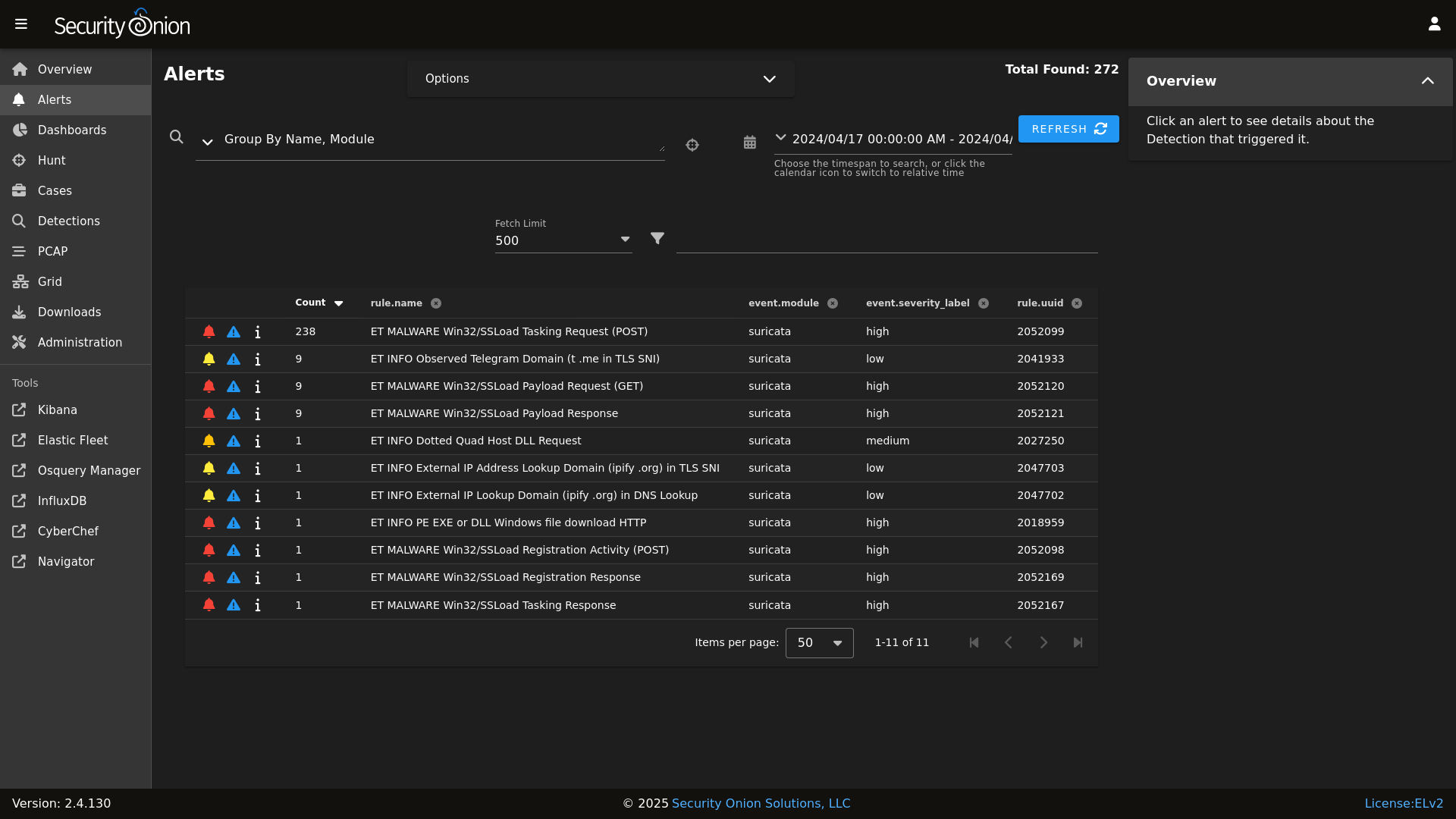Click the crosshair hunt icon beside the query
The image size is (1456, 819).
(x=692, y=145)
